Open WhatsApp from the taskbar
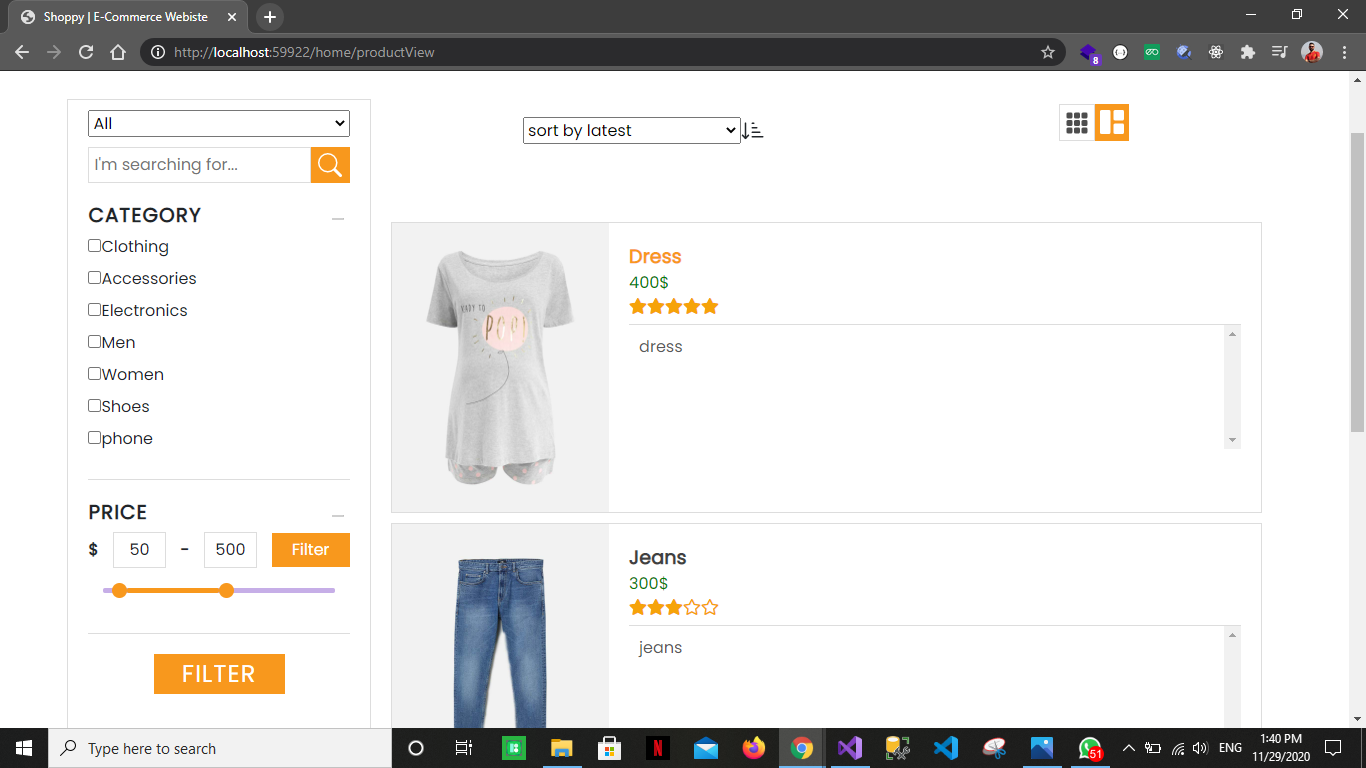 (x=1090, y=748)
